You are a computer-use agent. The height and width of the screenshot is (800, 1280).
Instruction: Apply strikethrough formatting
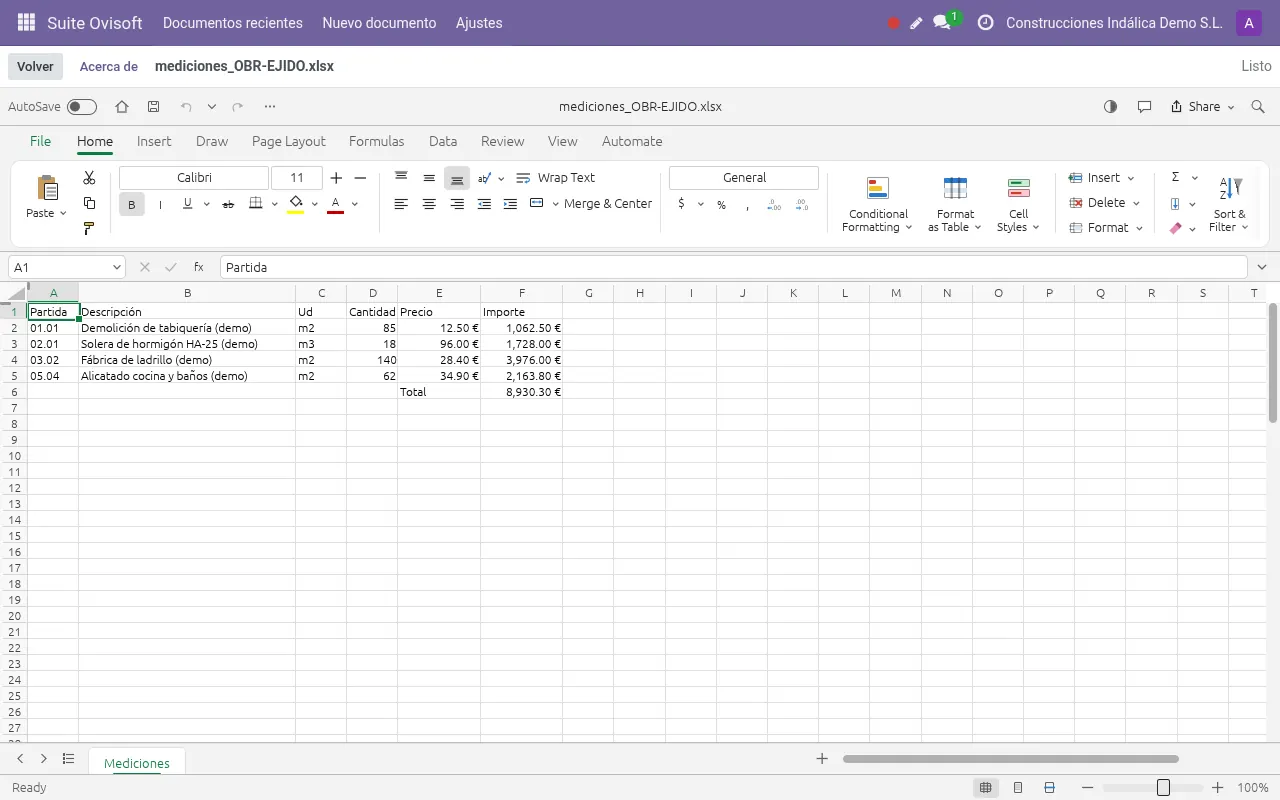[x=228, y=204]
